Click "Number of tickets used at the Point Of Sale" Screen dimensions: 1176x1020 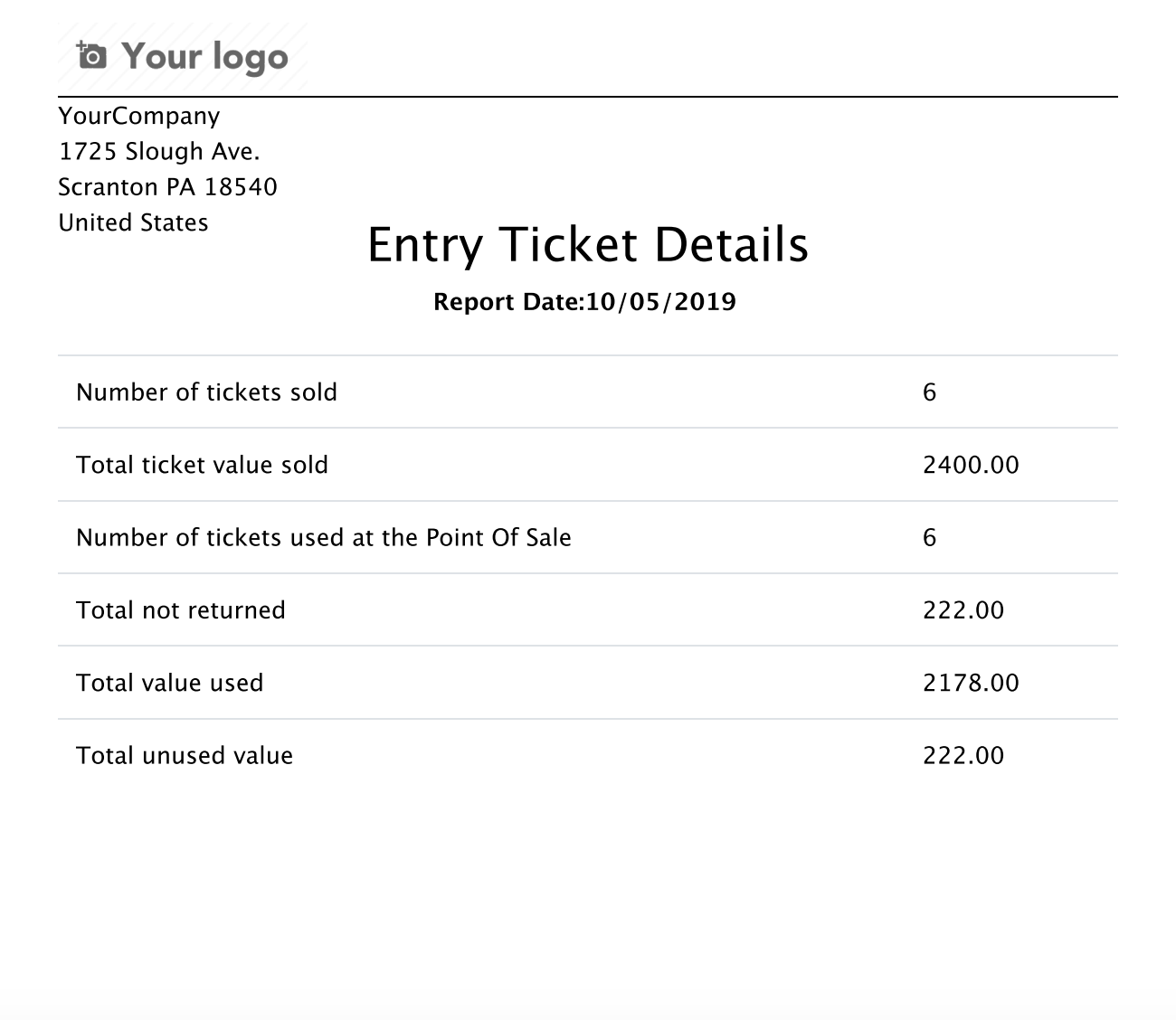tap(324, 538)
